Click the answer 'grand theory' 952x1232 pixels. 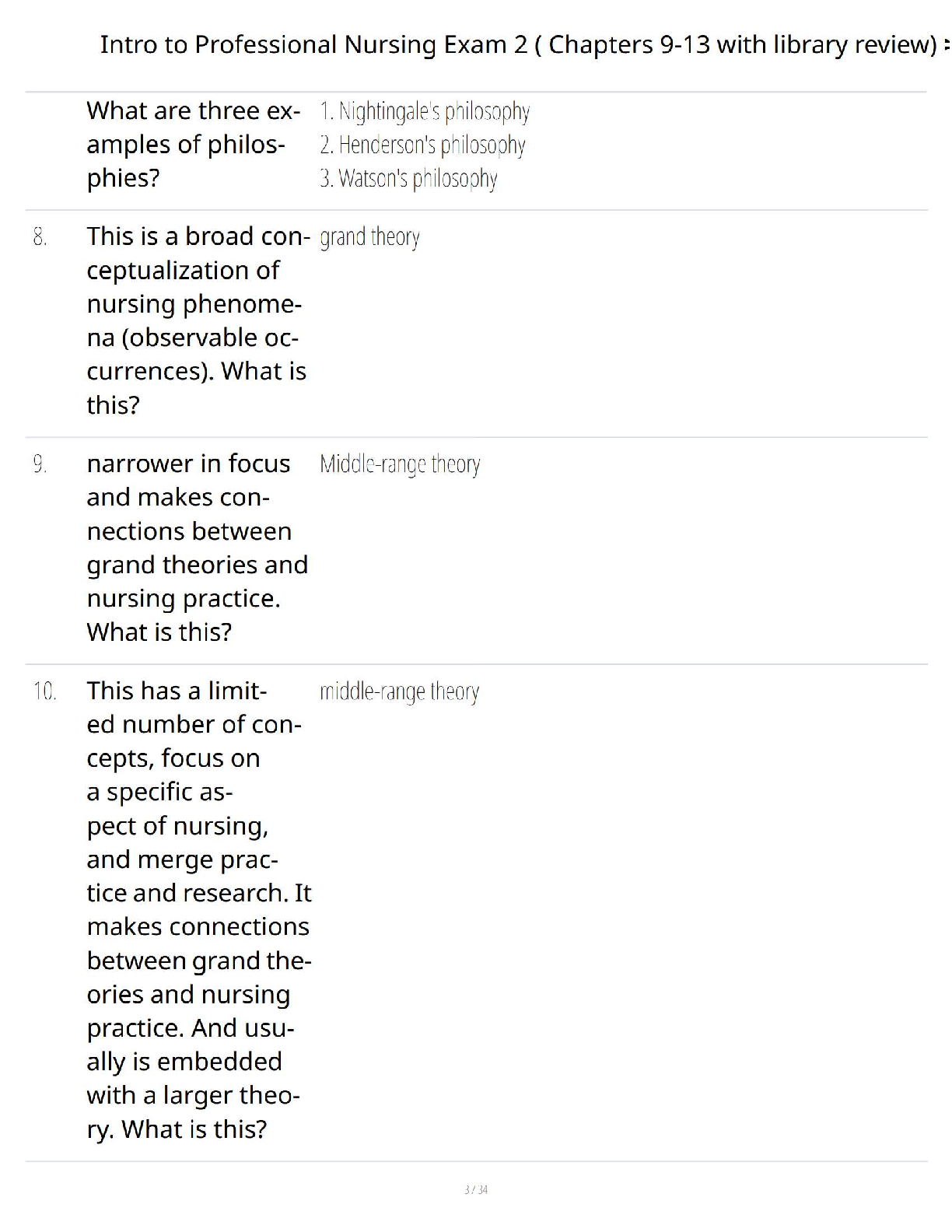[x=369, y=237]
